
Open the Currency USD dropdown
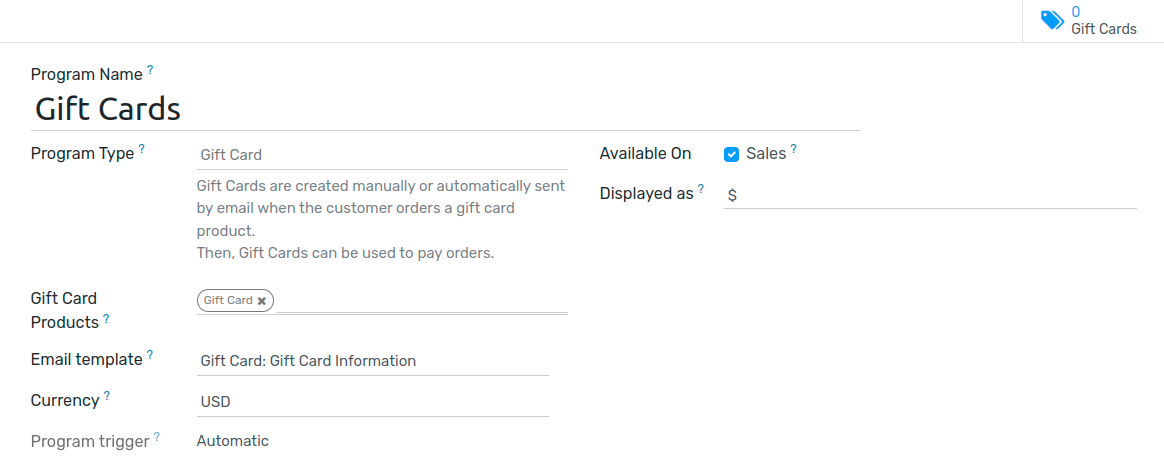click(x=372, y=402)
